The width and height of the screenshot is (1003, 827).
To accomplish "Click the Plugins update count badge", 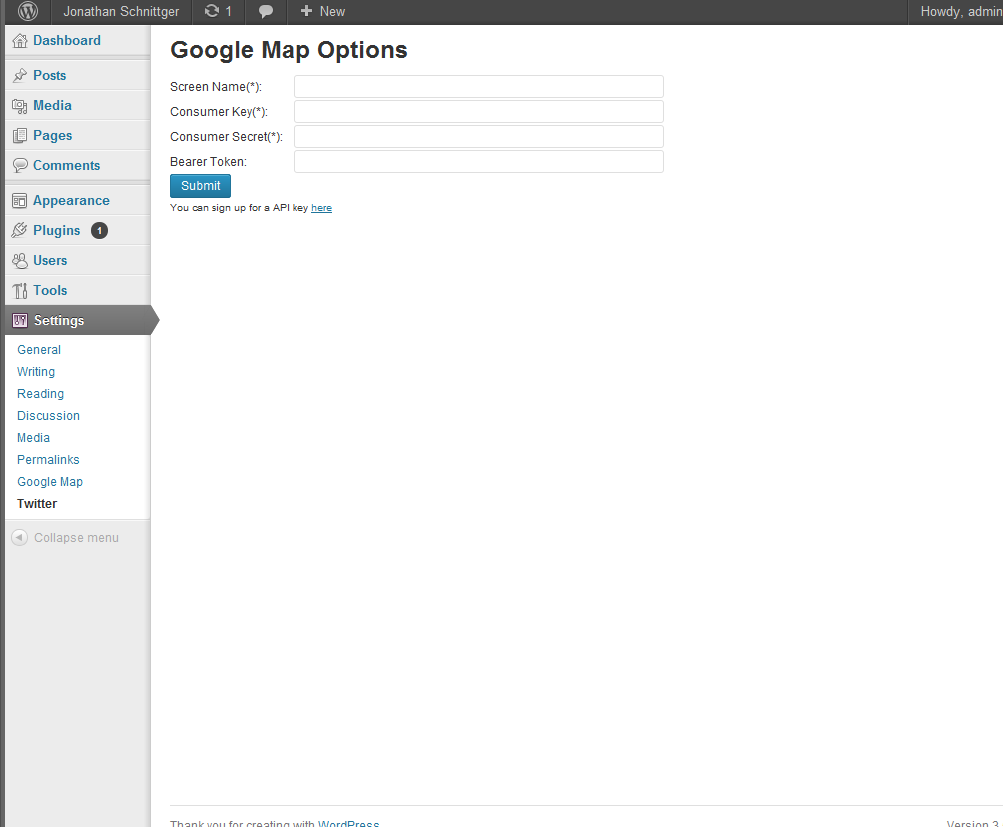I will (99, 230).
